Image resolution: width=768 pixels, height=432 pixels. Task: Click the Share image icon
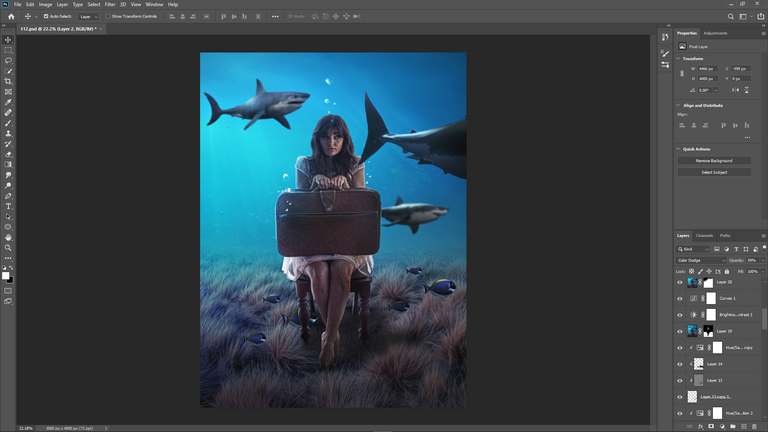(x=761, y=17)
